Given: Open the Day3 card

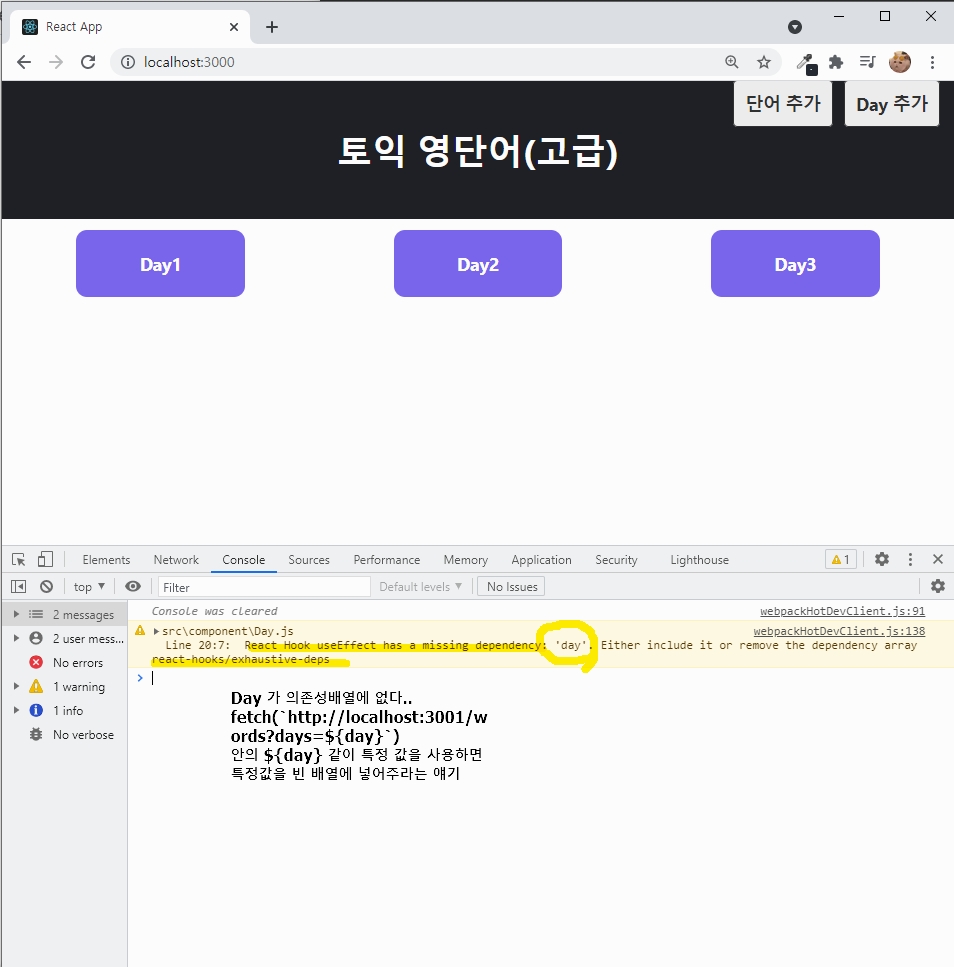Looking at the screenshot, I should [795, 263].
